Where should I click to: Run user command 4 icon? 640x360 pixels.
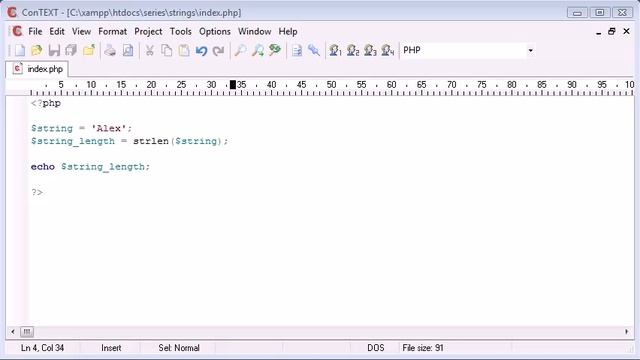point(388,50)
